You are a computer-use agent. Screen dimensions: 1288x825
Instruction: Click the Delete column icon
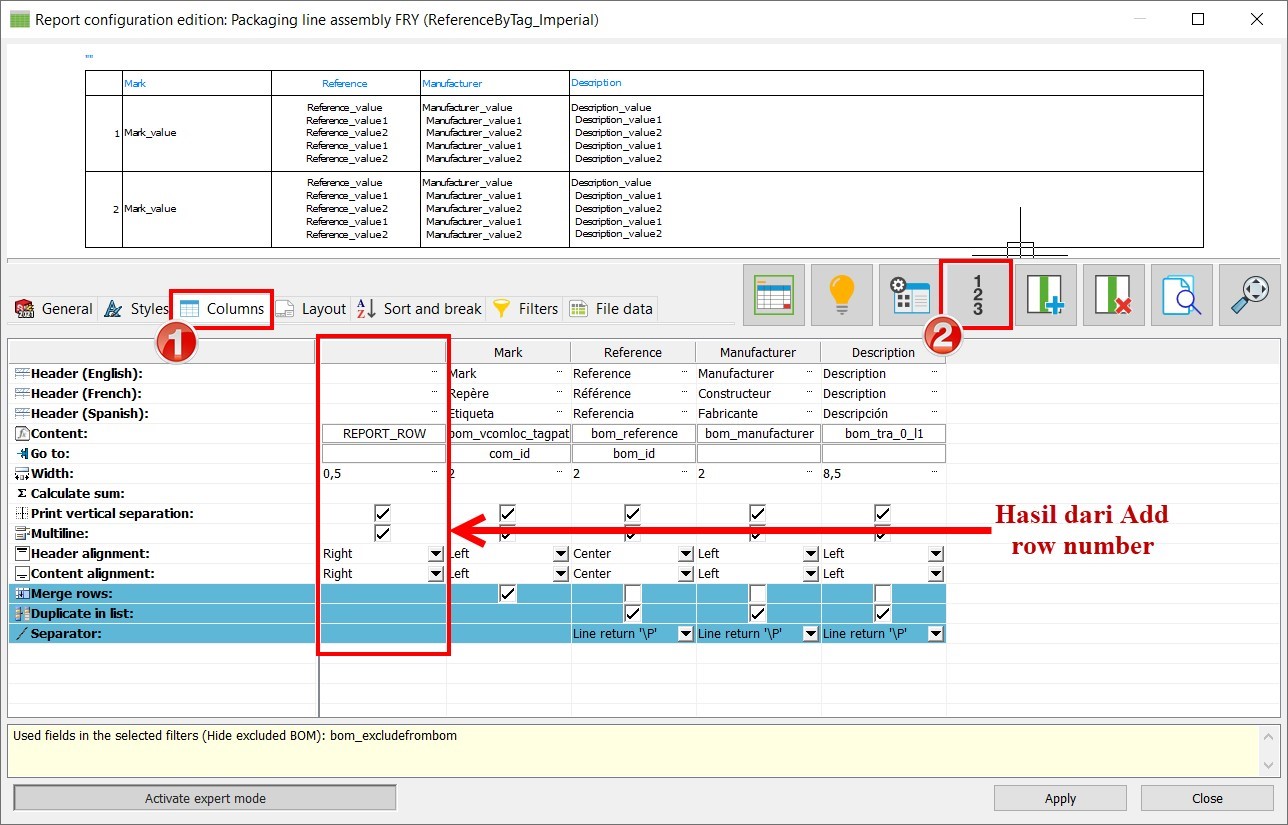point(1113,294)
